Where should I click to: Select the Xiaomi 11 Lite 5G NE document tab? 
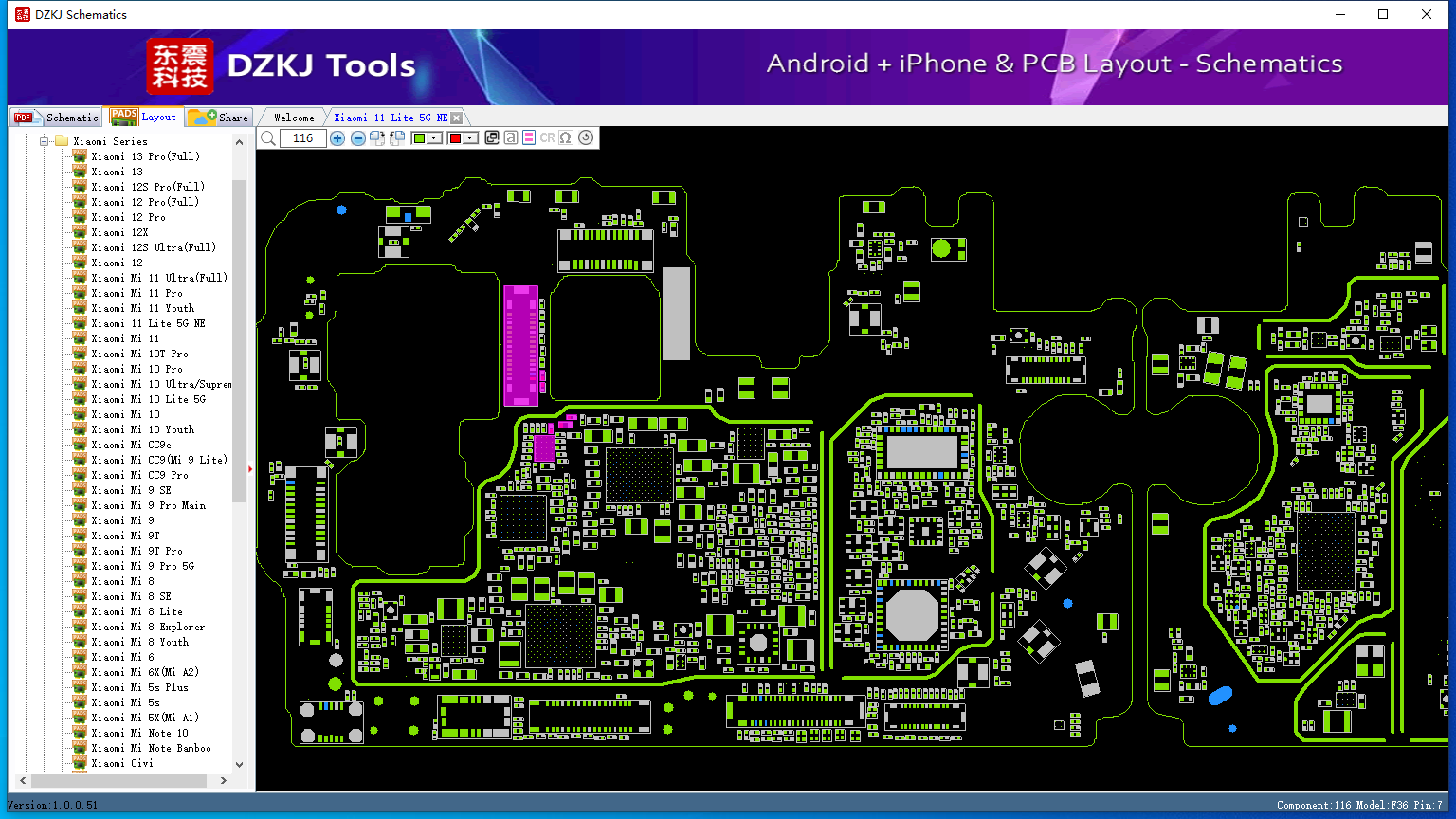391,118
